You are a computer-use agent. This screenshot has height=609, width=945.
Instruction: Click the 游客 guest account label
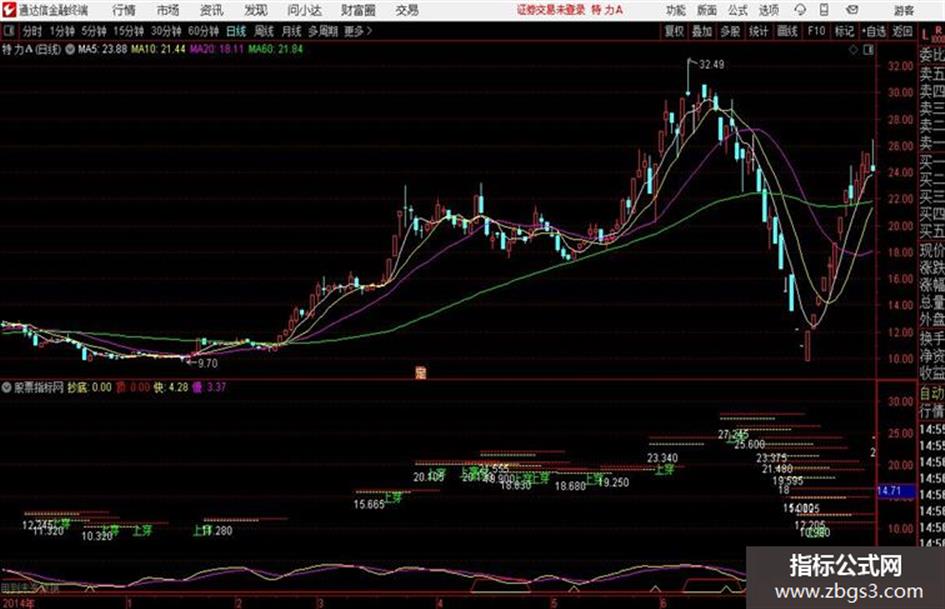tap(904, 10)
